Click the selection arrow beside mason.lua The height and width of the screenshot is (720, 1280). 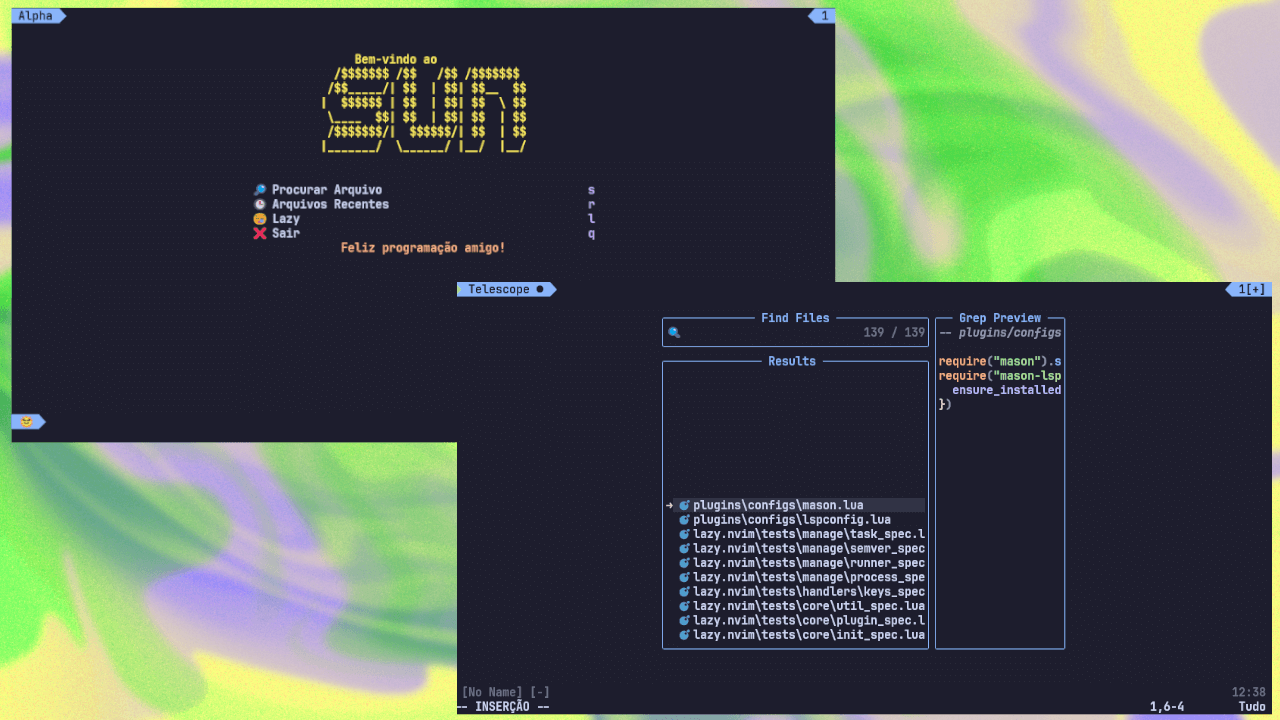tap(669, 505)
